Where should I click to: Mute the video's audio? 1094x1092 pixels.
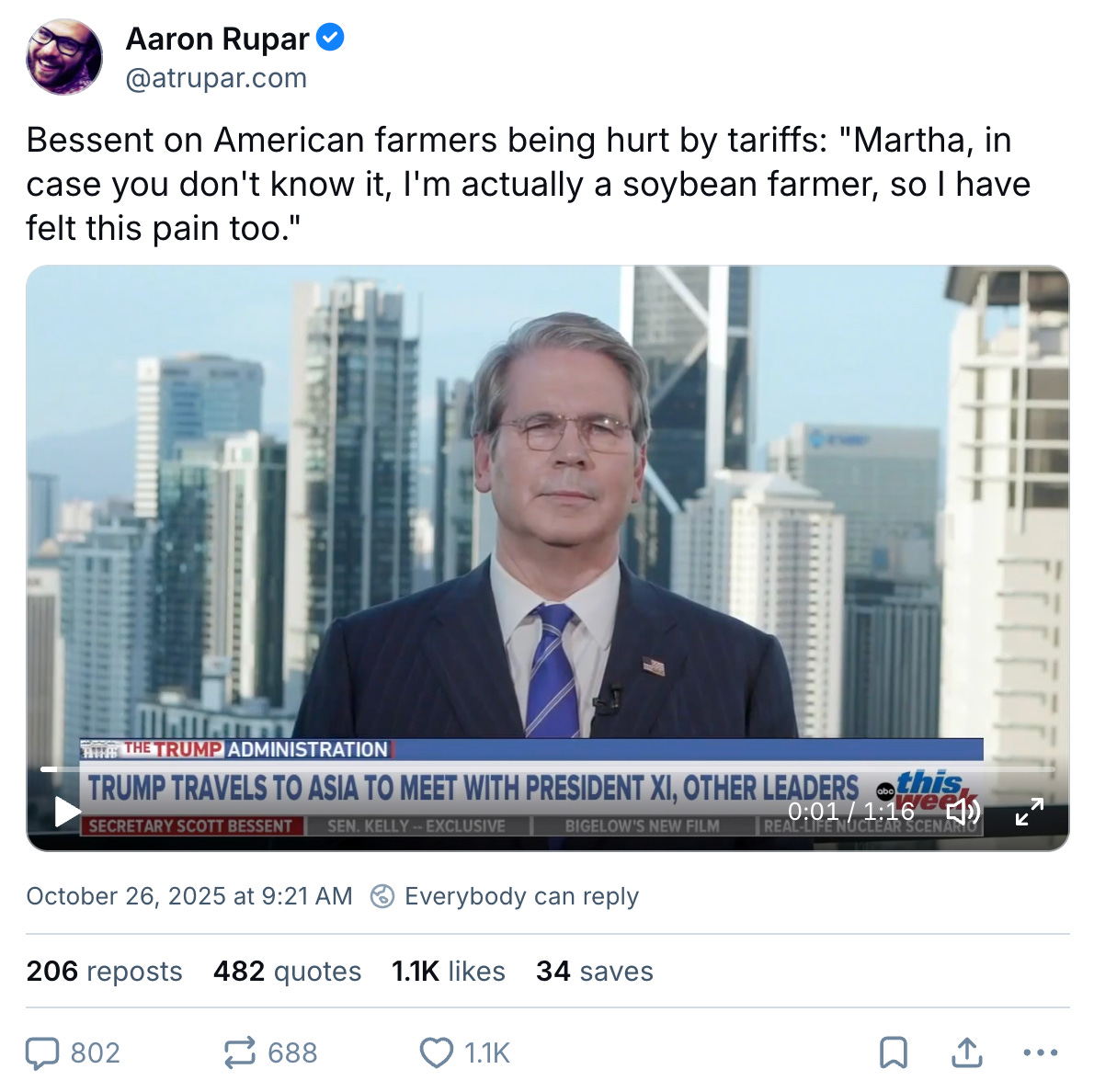pyautogui.click(x=963, y=813)
